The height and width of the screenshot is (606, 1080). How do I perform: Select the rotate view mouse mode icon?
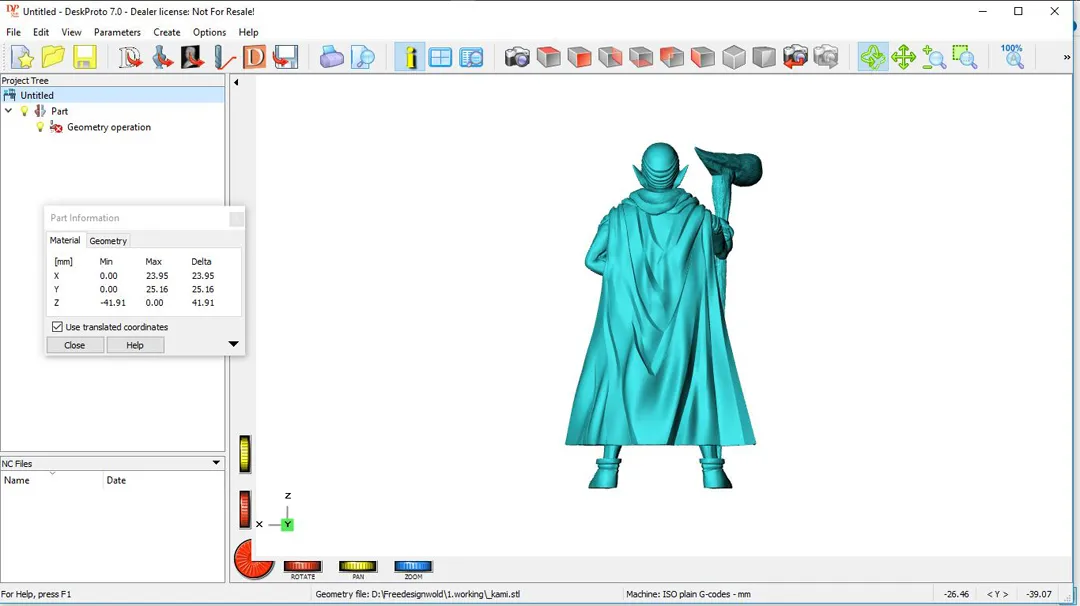[872, 57]
